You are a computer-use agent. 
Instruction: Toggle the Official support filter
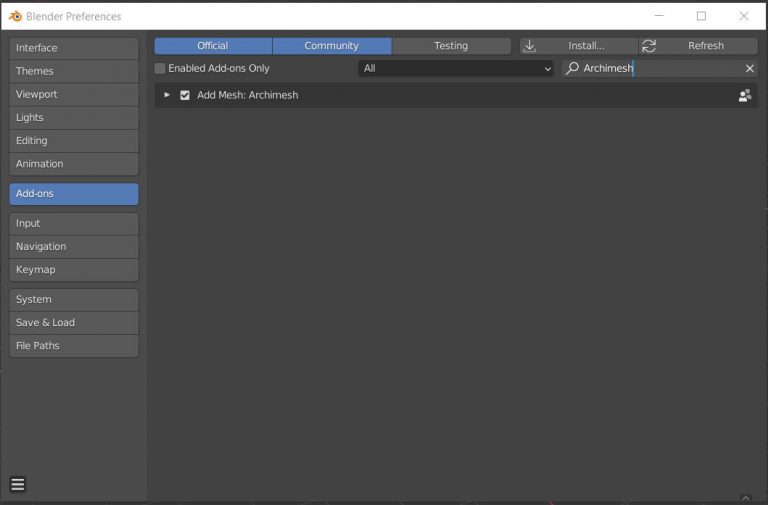(213, 46)
